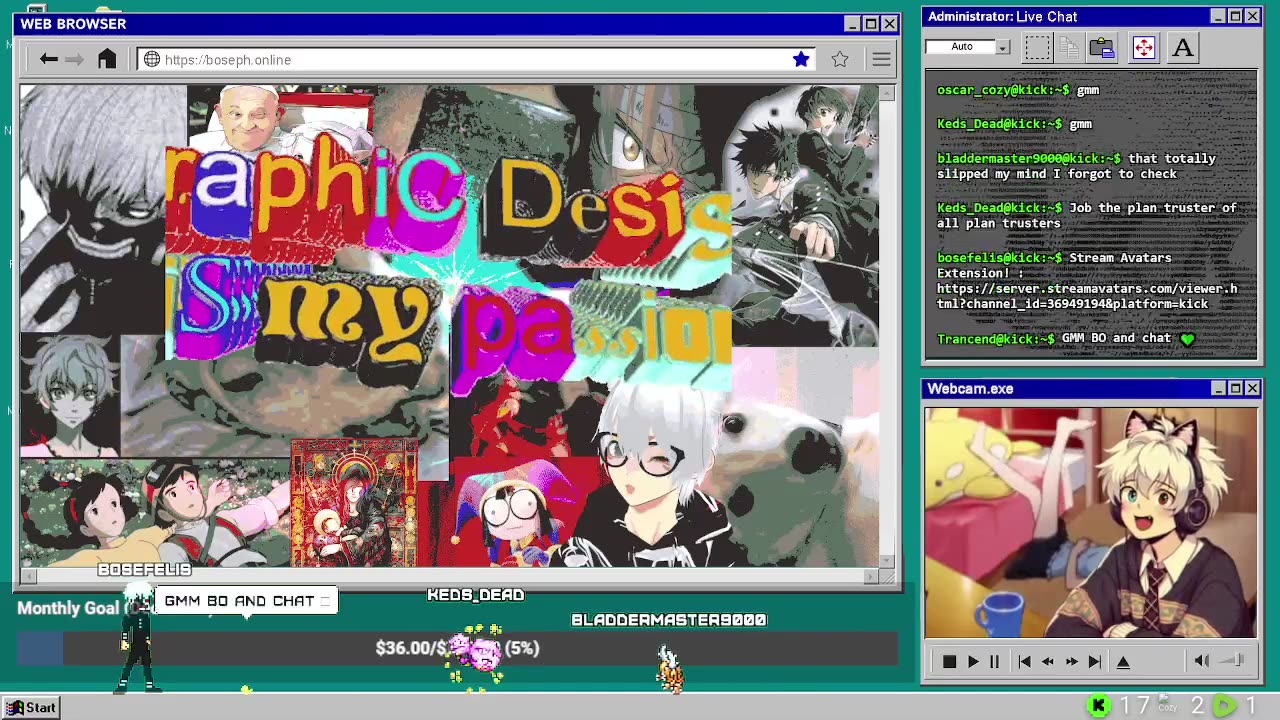
Task: Click the eject button in Webcam.exe
Action: (1123, 661)
